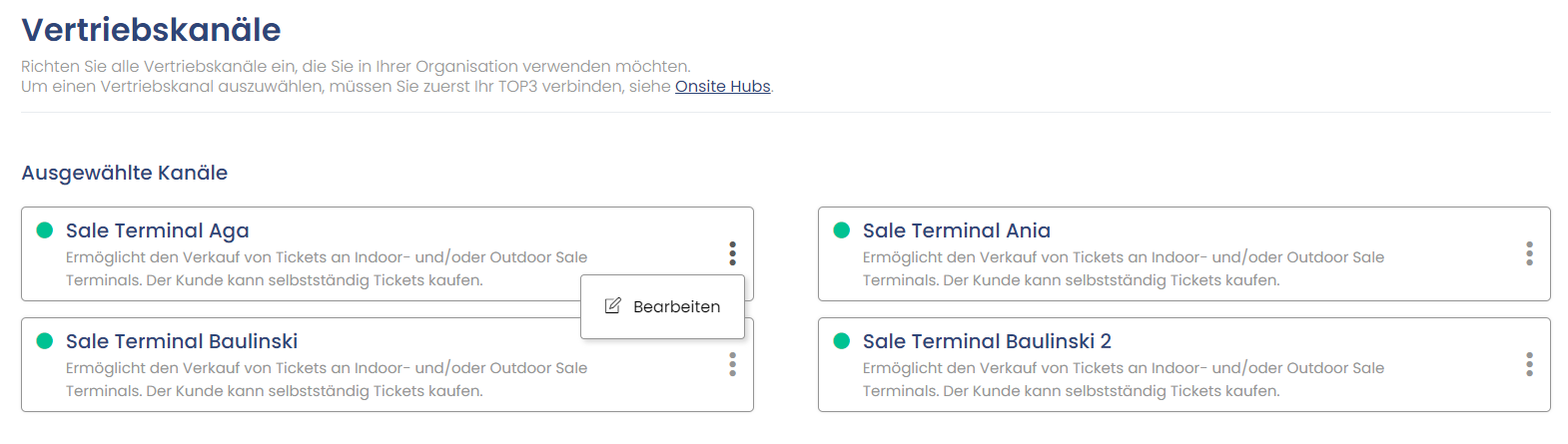The image size is (1568, 444).
Task: Click the Sale Terminal Aga title
Action: pos(158,230)
